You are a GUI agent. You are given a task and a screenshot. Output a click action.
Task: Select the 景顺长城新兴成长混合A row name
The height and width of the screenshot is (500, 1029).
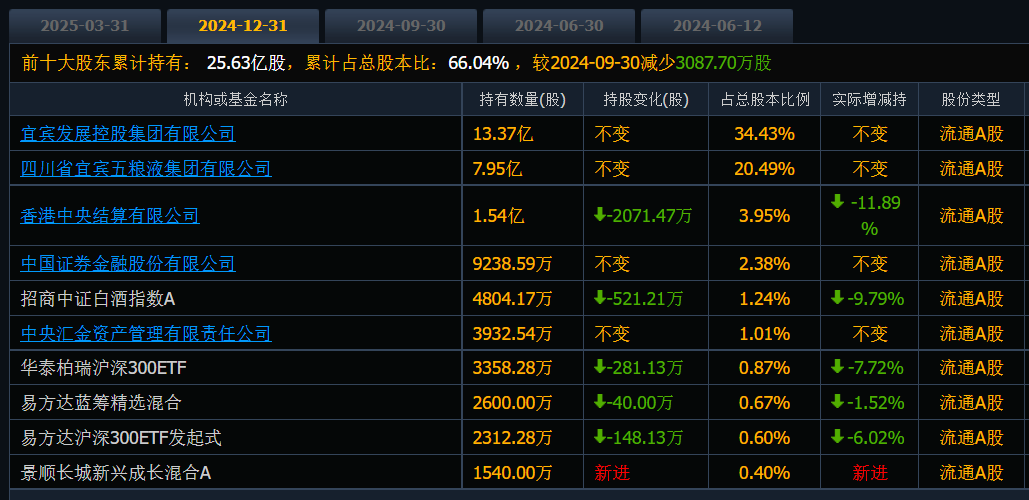coord(116,472)
